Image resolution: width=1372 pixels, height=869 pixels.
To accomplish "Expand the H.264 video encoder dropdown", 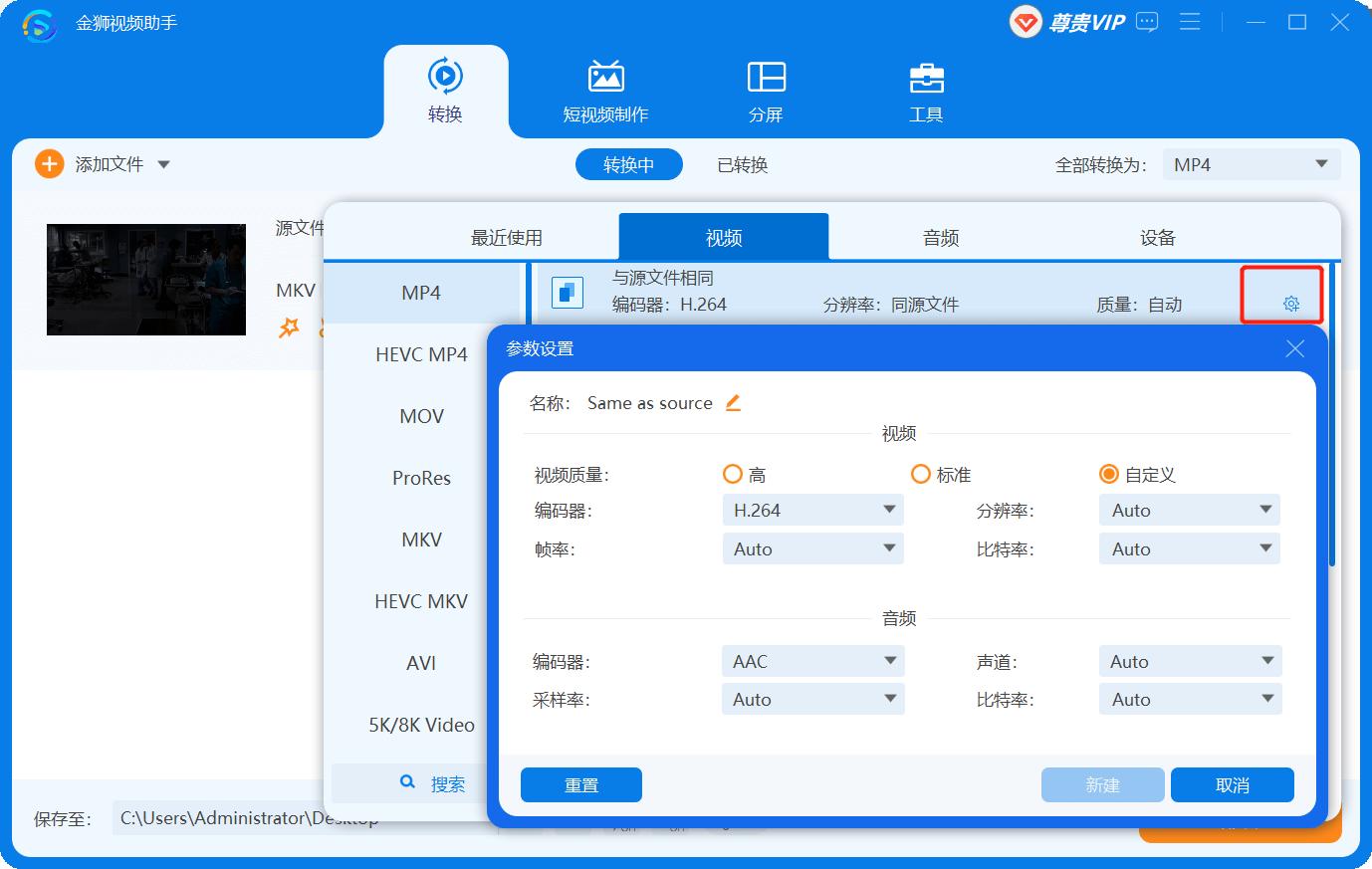I will pos(811,511).
